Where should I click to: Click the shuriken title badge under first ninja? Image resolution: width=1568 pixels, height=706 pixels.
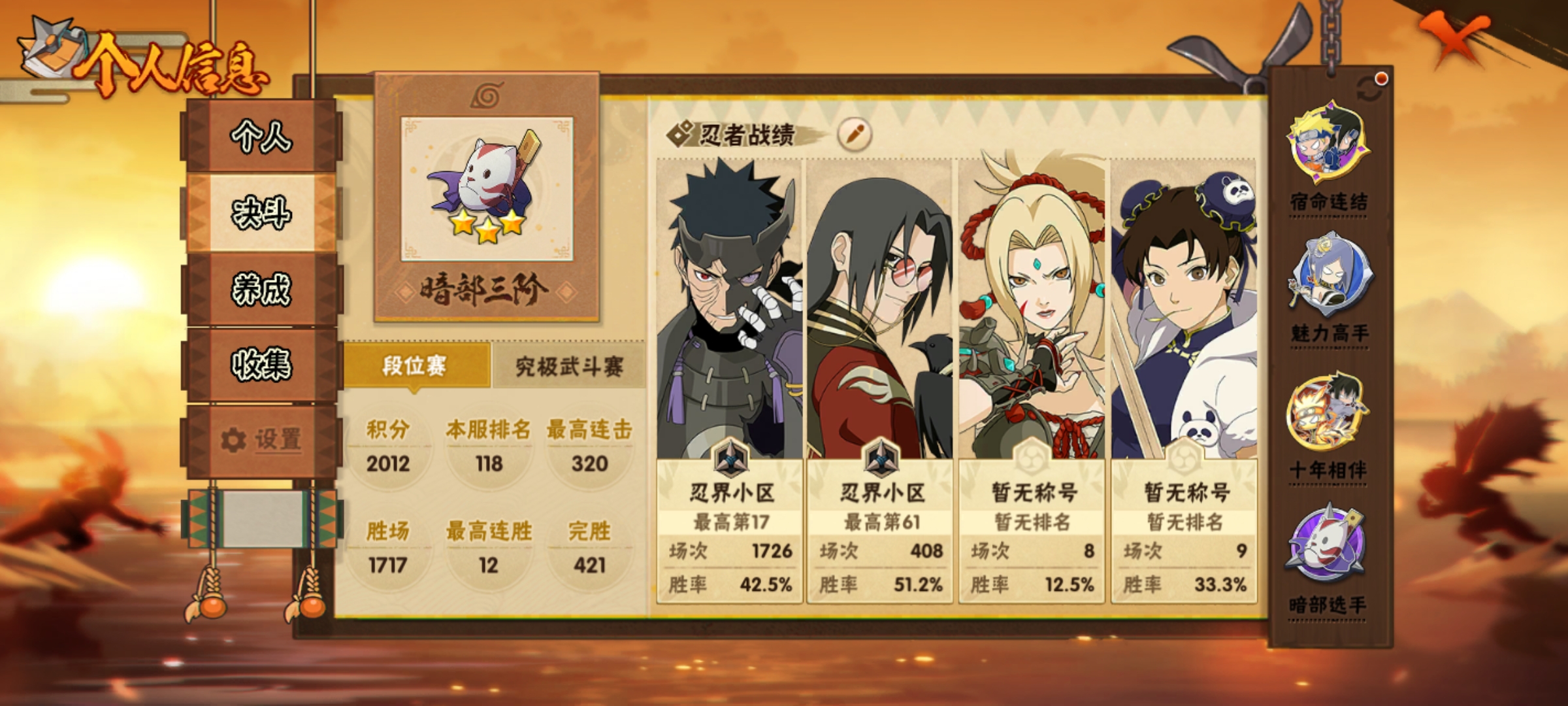[x=729, y=458]
